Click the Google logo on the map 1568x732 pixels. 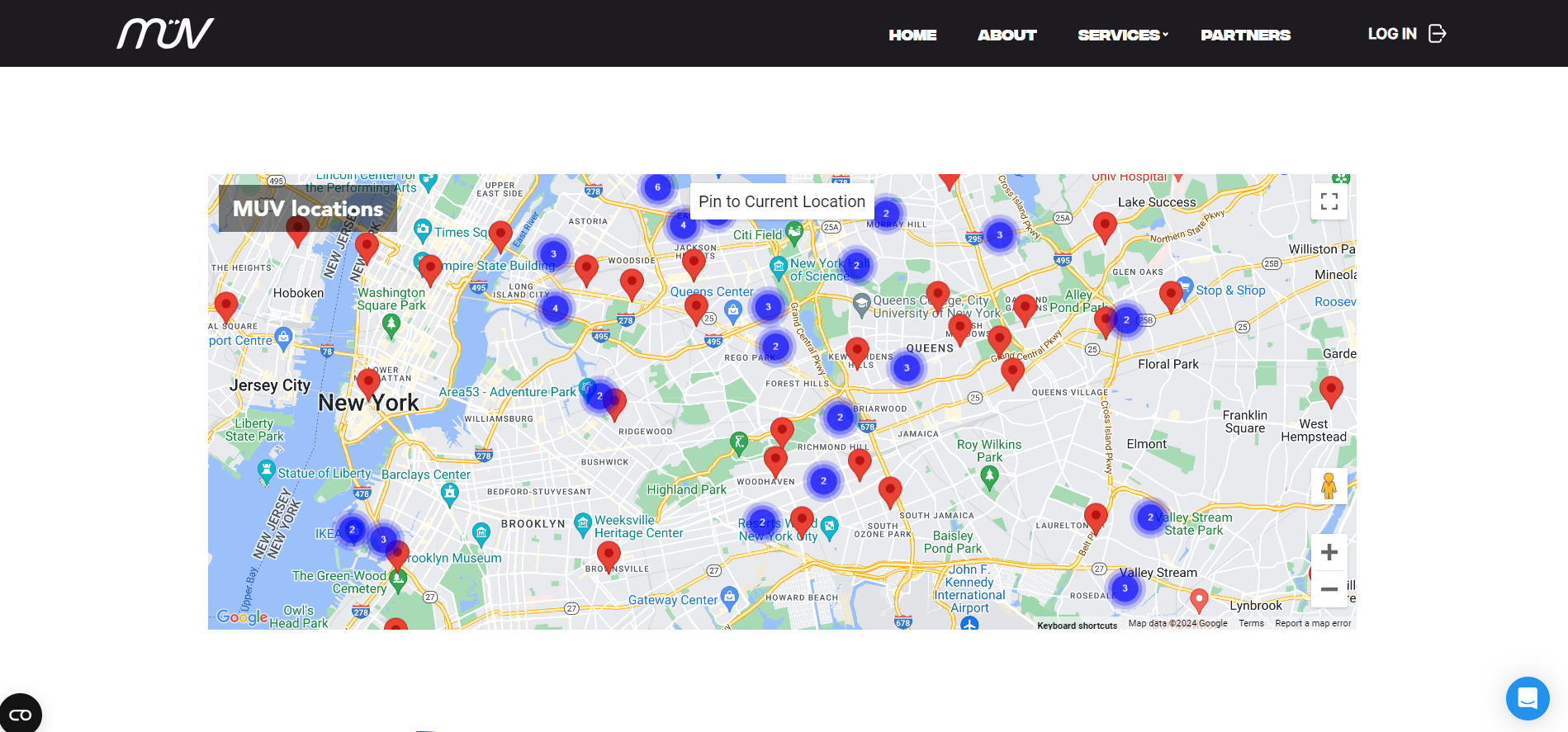[x=242, y=616]
